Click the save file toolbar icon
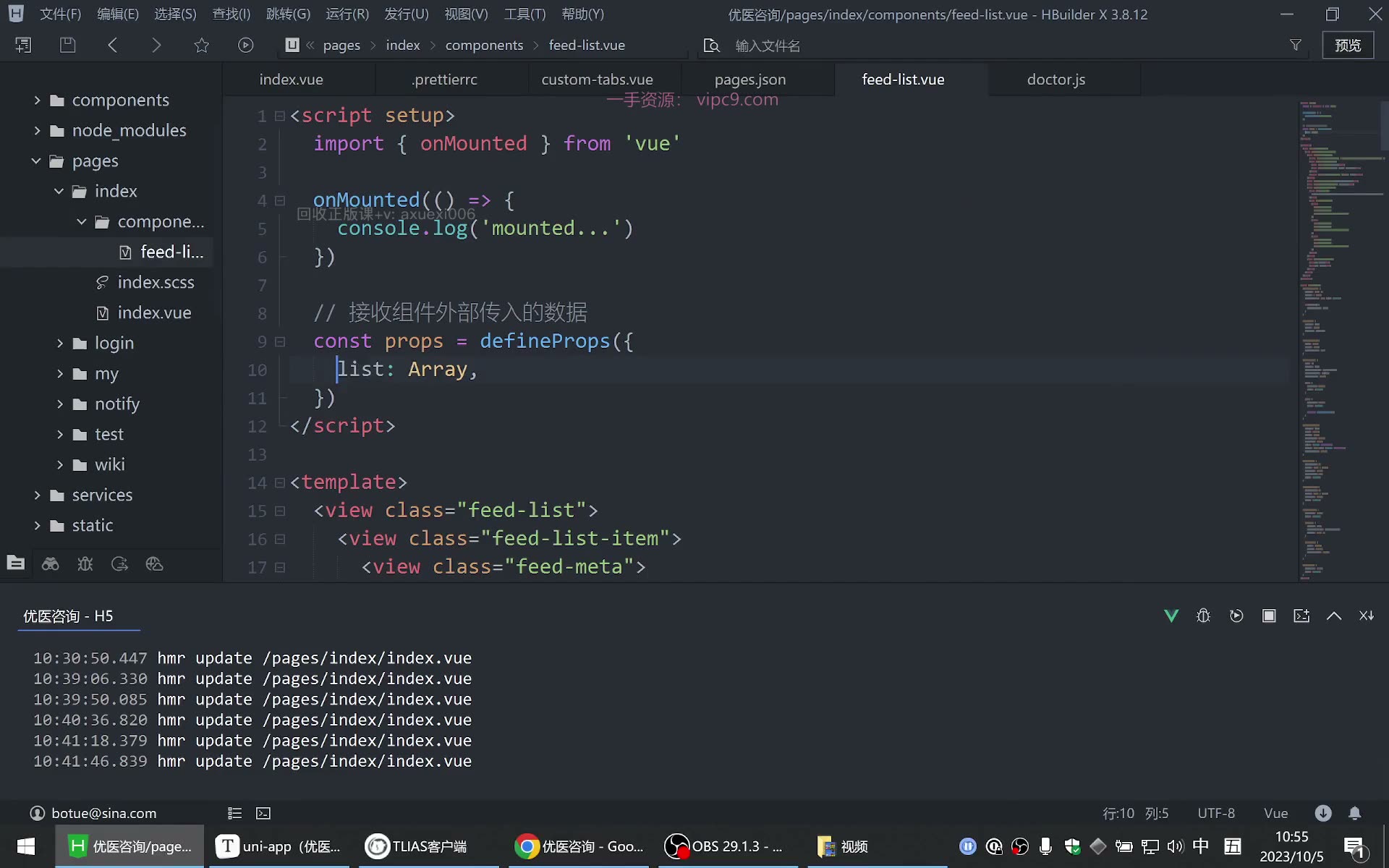Screen dimensions: 1389x868 (x=67, y=45)
